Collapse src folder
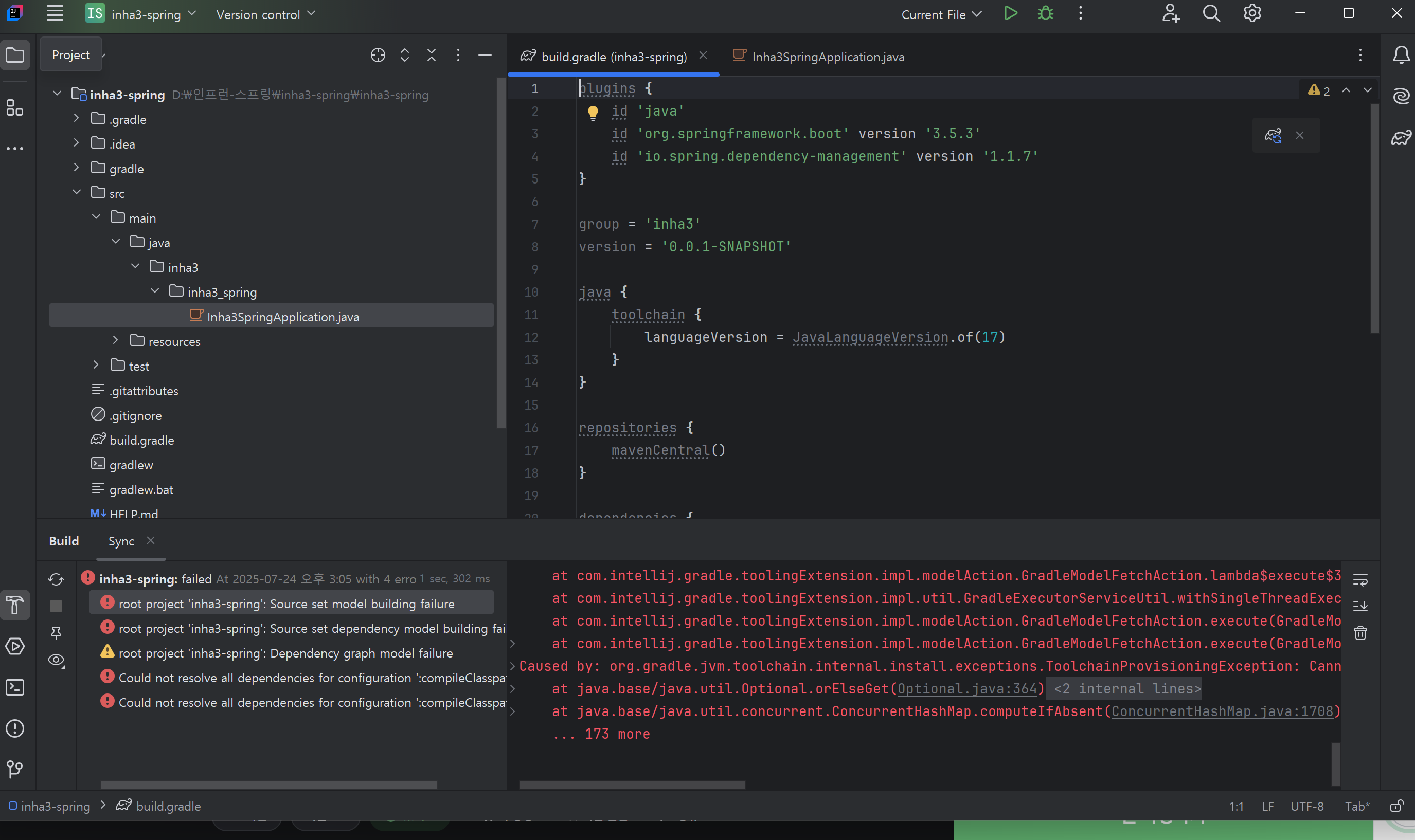 pos(77,192)
